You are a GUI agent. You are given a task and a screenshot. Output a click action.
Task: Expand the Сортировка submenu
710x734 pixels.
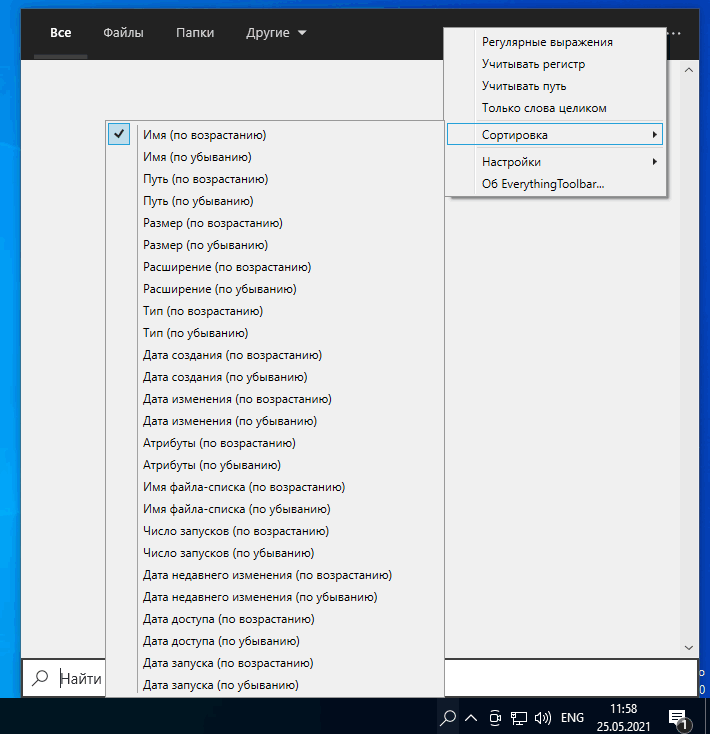(555, 135)
